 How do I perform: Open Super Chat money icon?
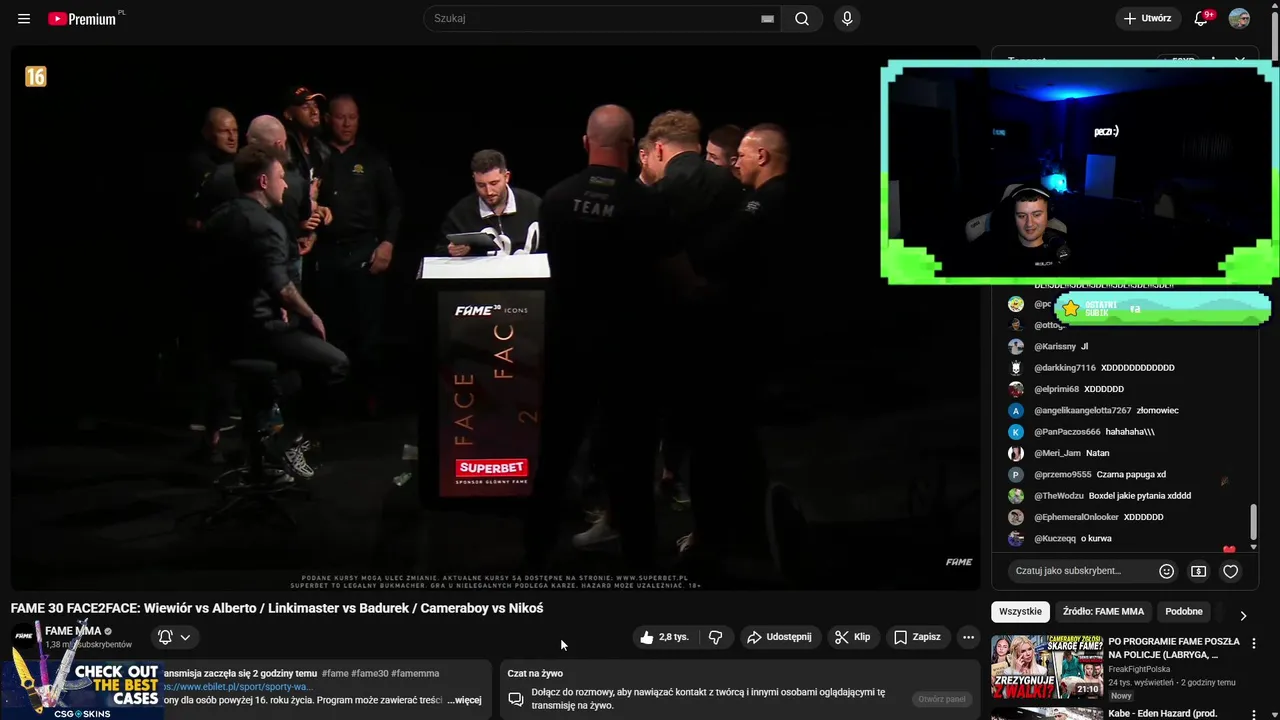[x=1198, y=571]
